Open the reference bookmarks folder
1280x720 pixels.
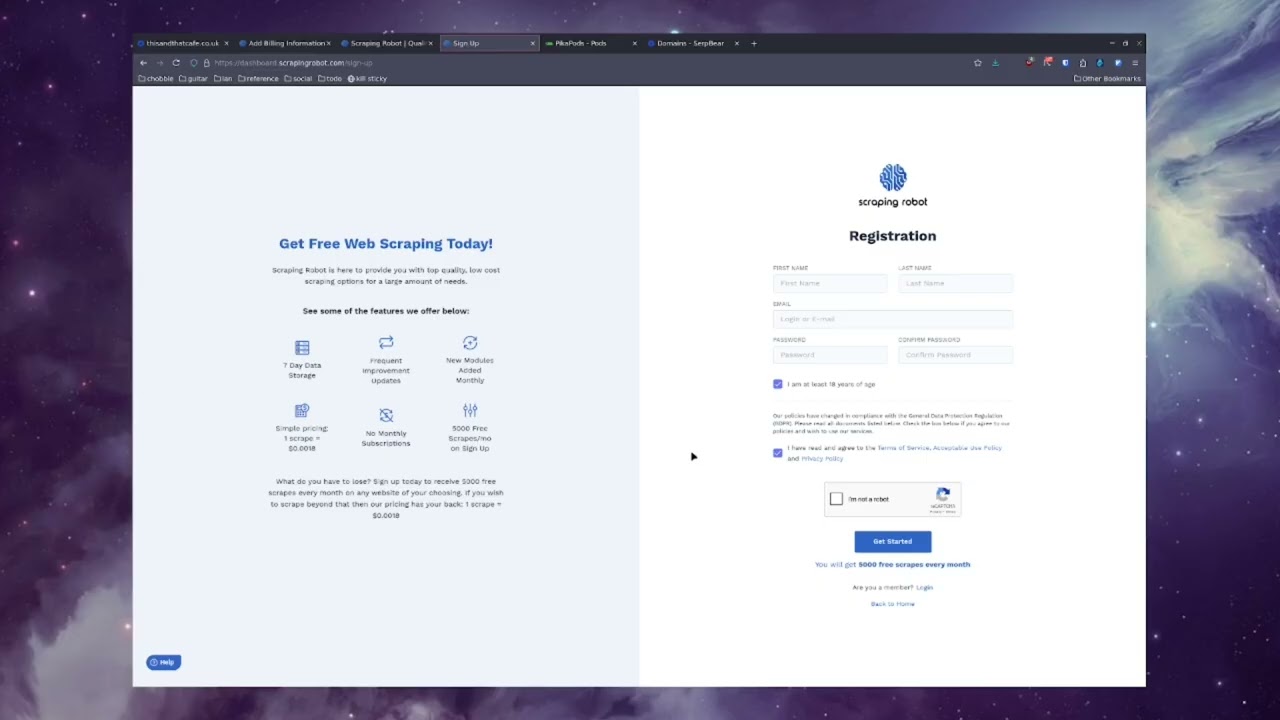(258, 78)
